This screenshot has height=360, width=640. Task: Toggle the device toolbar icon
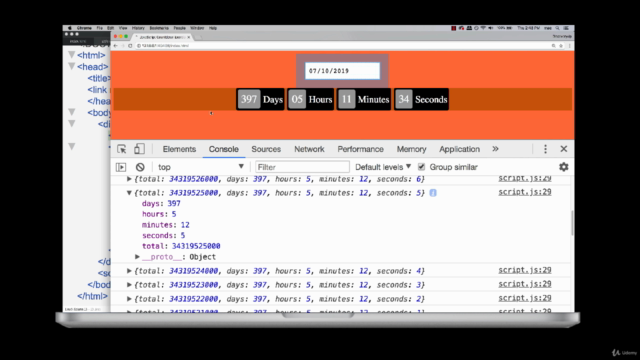pos(139,149)
